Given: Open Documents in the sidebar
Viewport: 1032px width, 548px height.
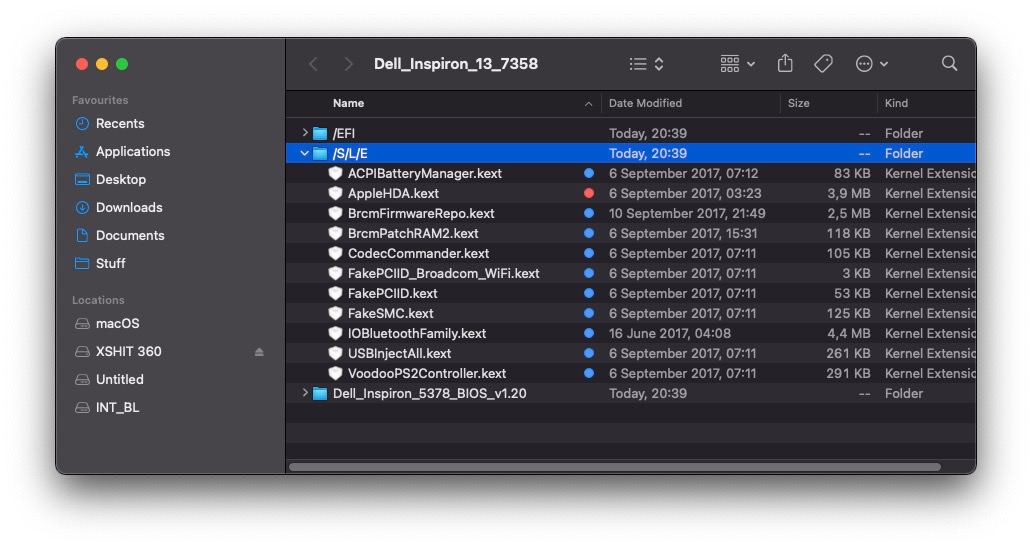Looking at the screenshot, I should 120,236.
